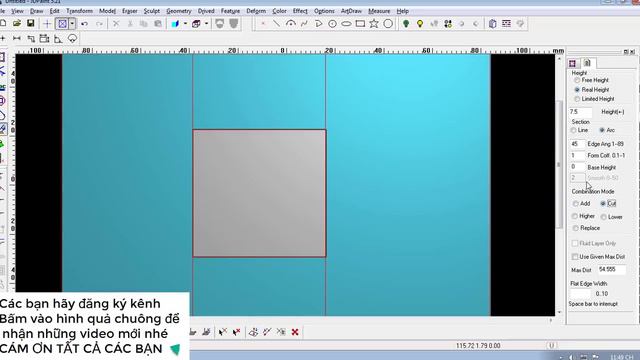The width and height of the screenshot is (640, 360).
Task: Expand dropdown arrow beside cyan view icon
Action: pyautogui.click(x=185, y=24)
